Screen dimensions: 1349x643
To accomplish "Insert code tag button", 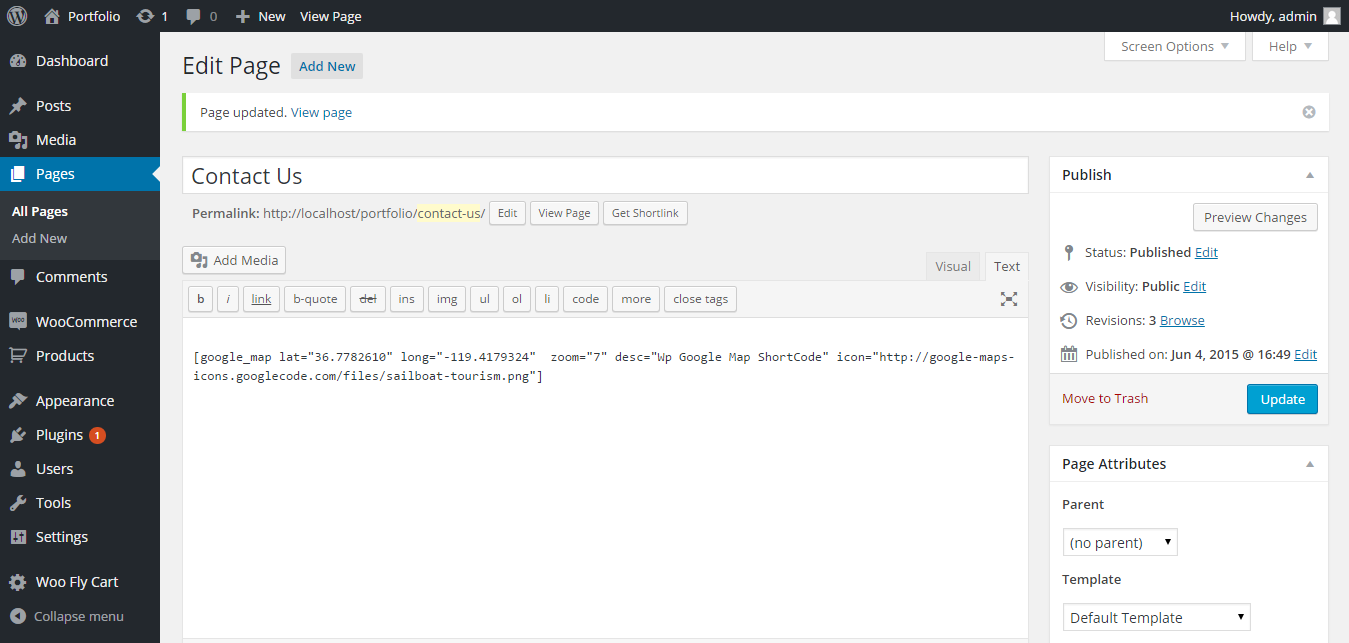I will click(x=586, y=299).
